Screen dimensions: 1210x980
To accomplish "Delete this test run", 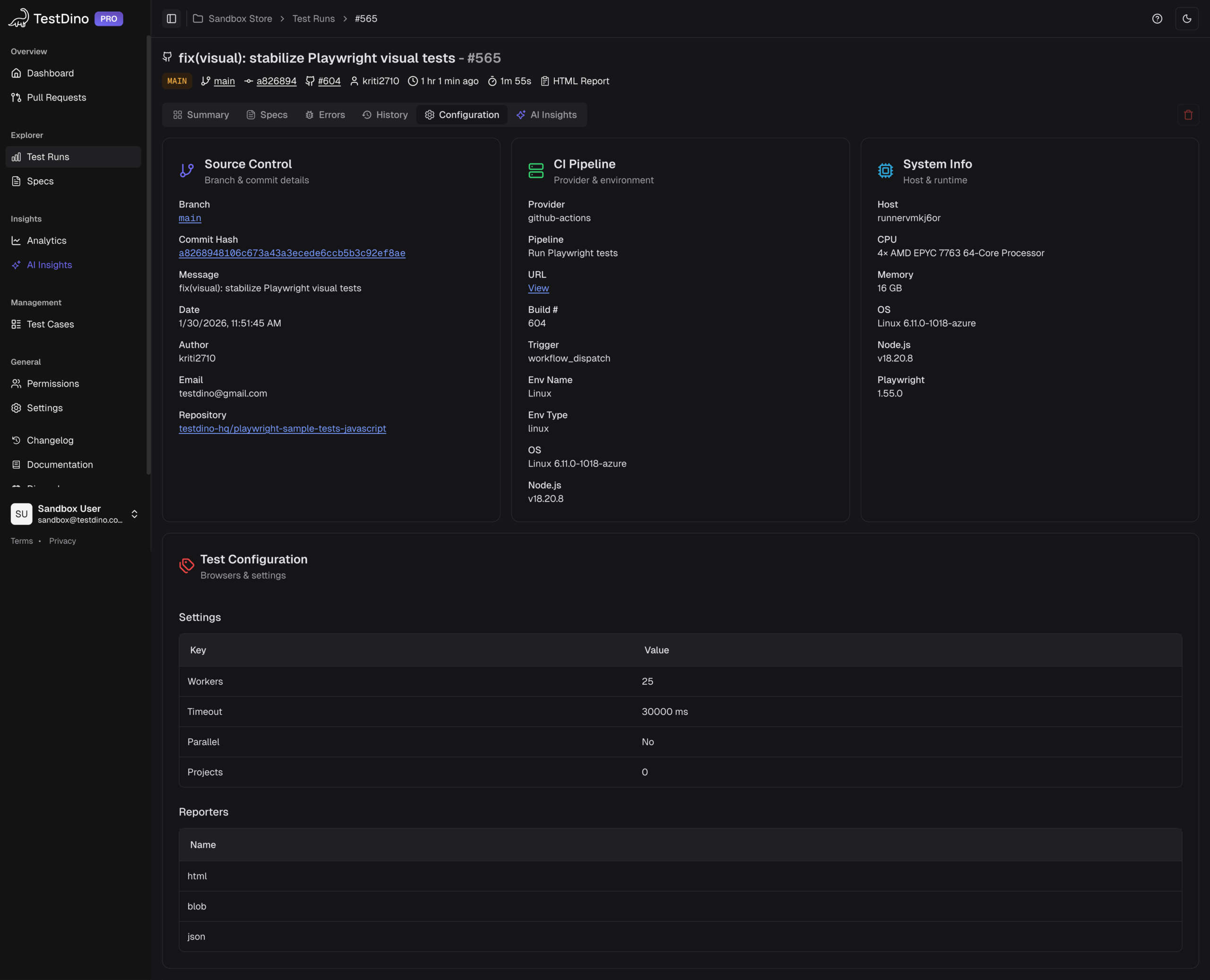I will 1188,115.
